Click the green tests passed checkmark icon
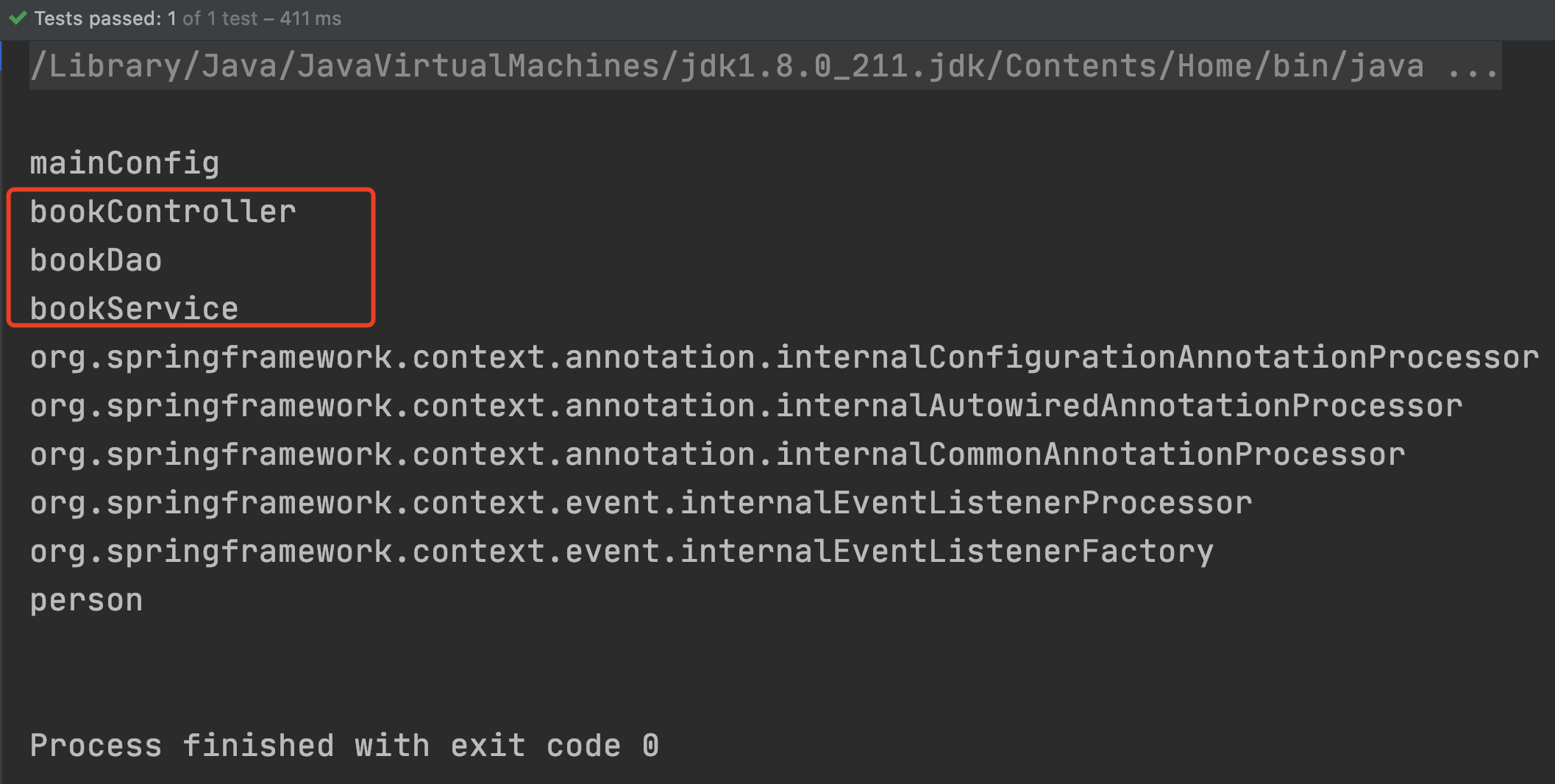Screen dimensions: 1555x784 (18, 18)
